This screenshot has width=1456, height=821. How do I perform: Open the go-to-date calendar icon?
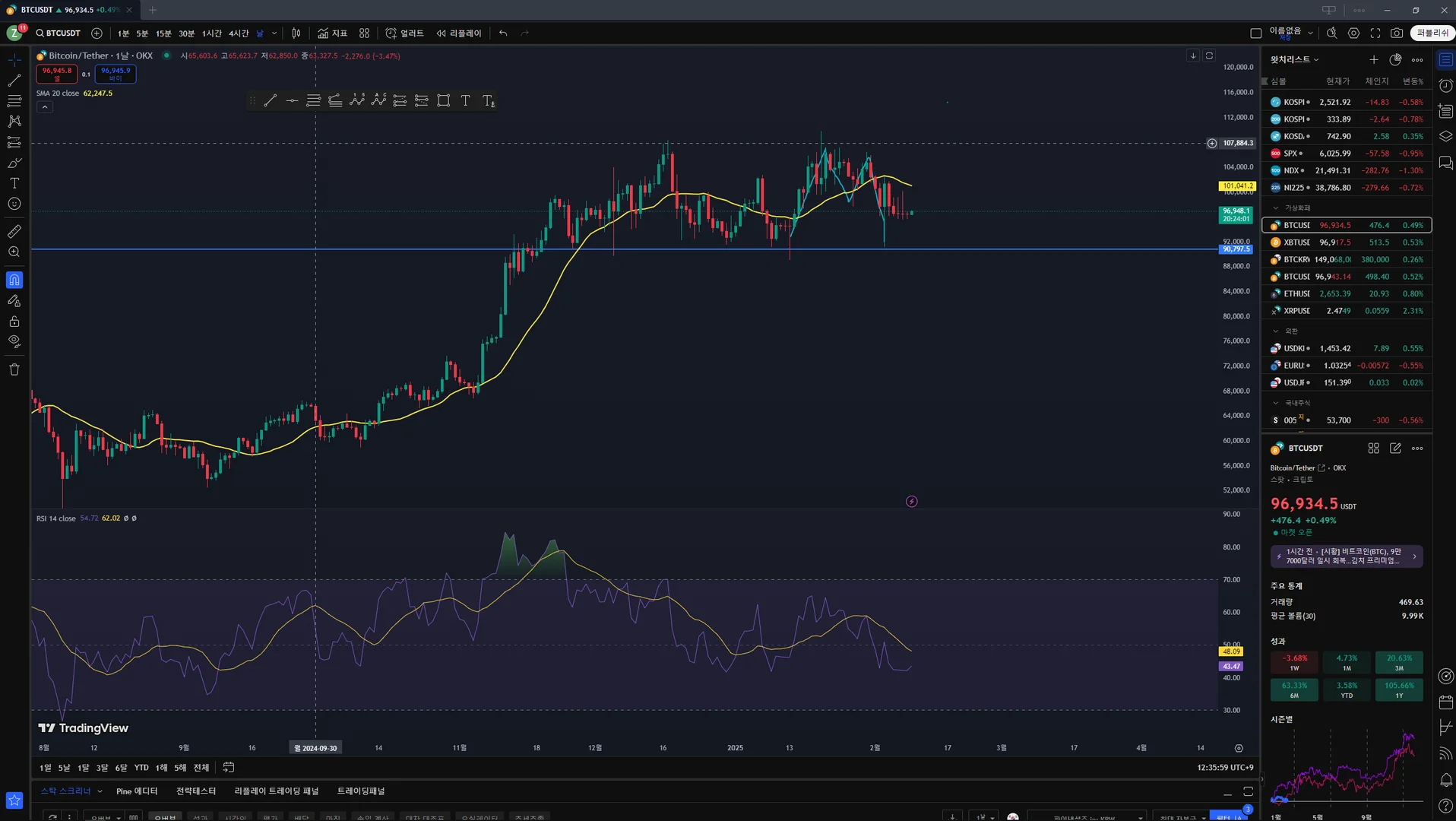coord(229,768)
